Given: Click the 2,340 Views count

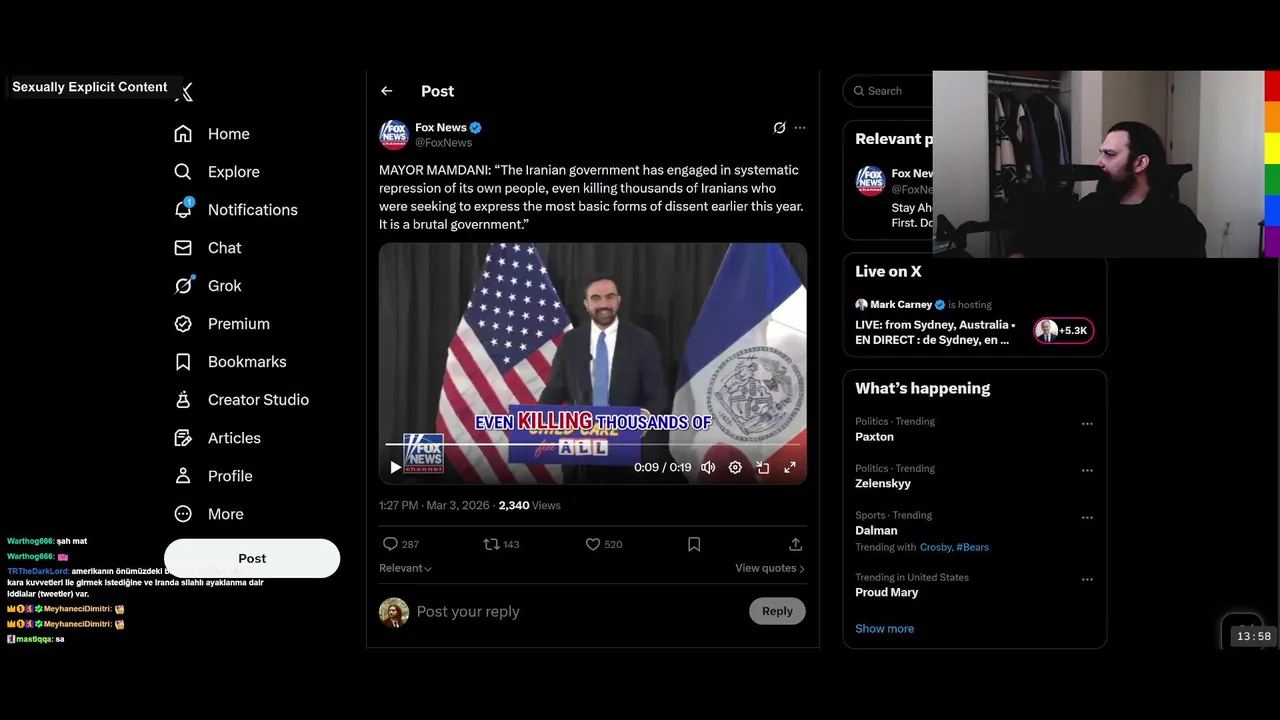Looking at the screenshot, I should point(529,506).
